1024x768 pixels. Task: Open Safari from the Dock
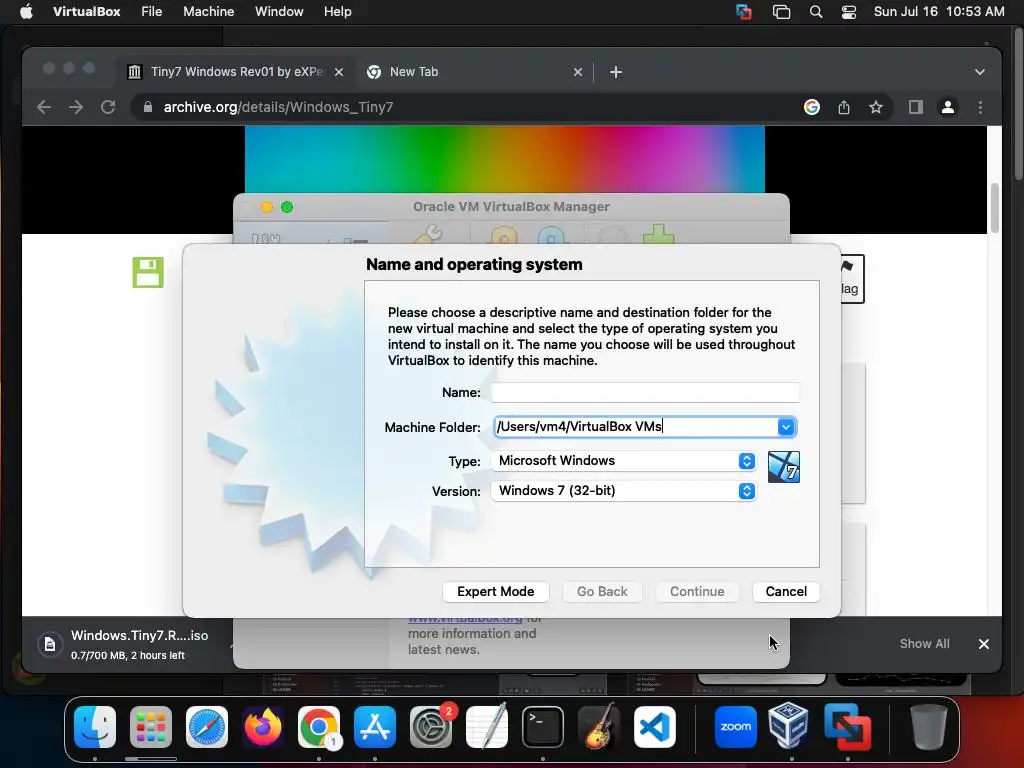[x=207, y=727]
